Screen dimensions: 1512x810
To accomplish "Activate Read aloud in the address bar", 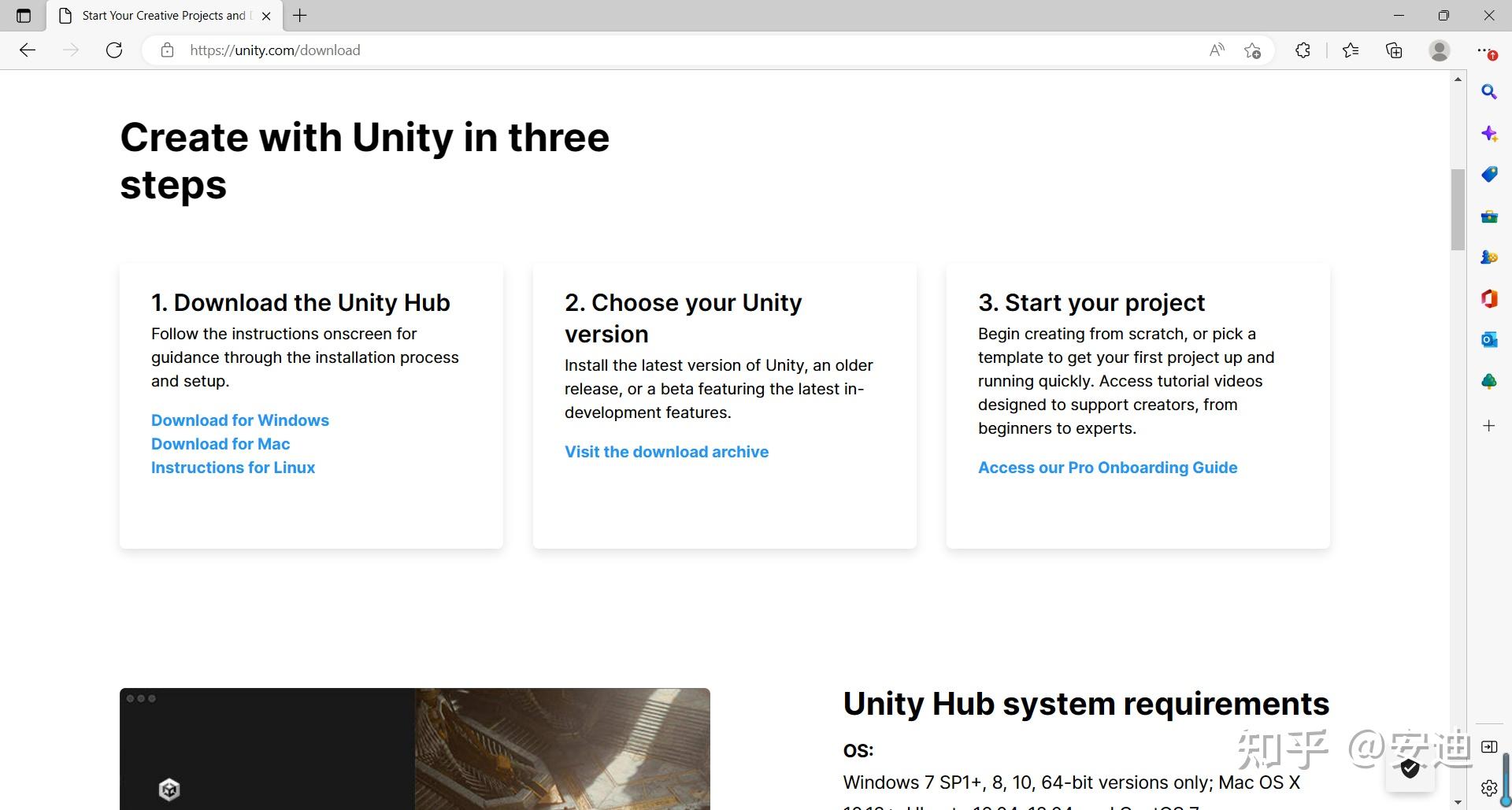I will [x=1217, y=50].
